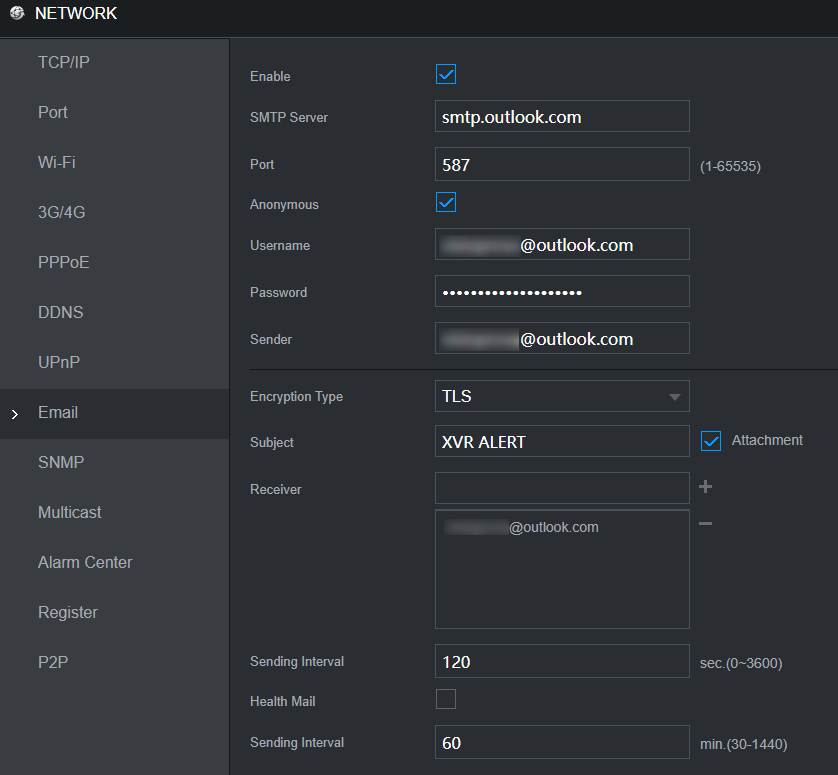
Task: Toggle the Enable checkbox
Action: click(x=446, y=74)
